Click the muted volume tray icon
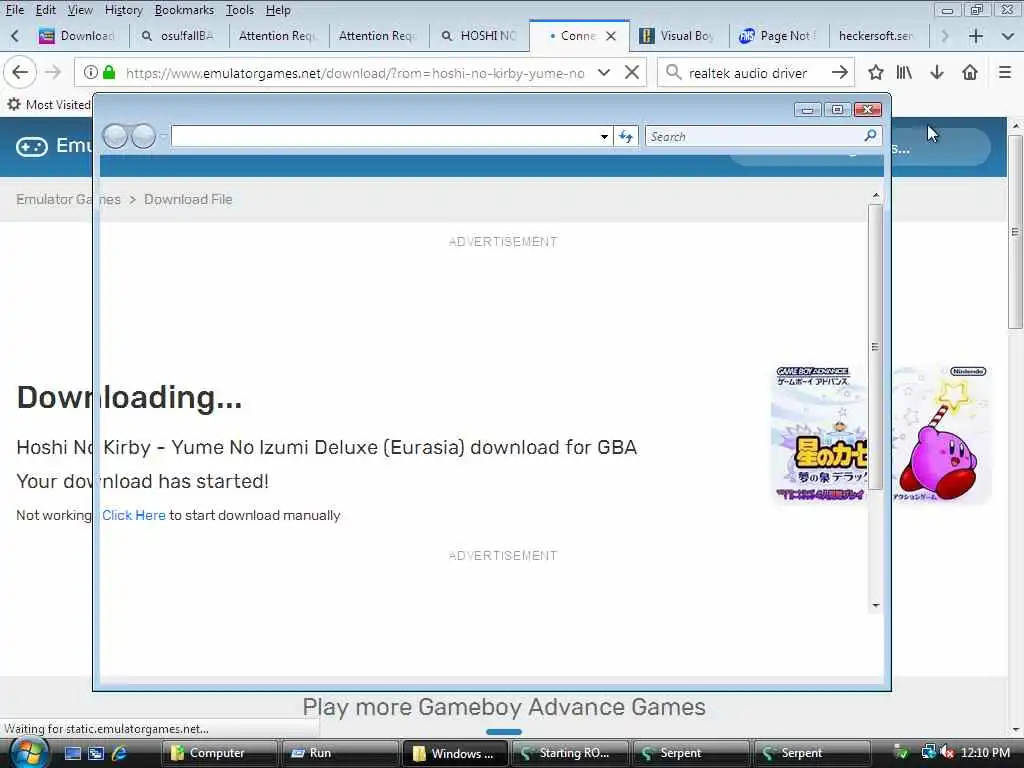Screen dimensions: 1024x768 947,753
